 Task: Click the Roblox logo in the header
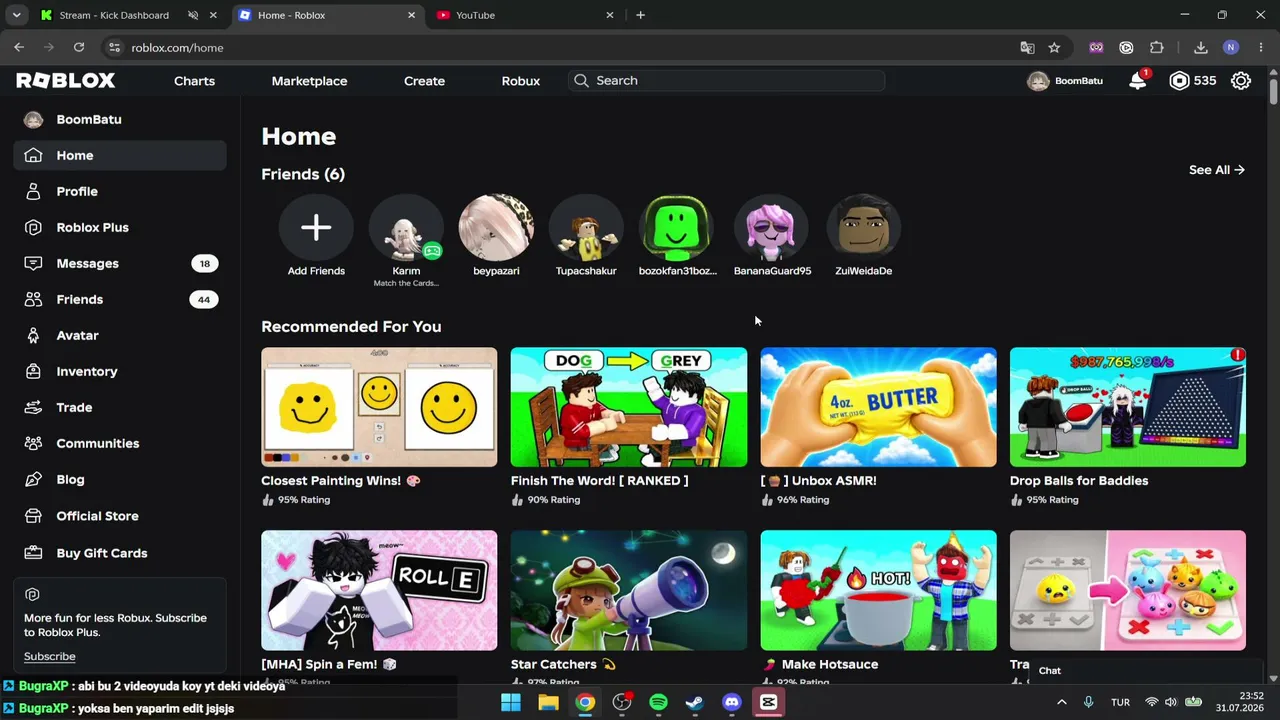click(66, 81)
